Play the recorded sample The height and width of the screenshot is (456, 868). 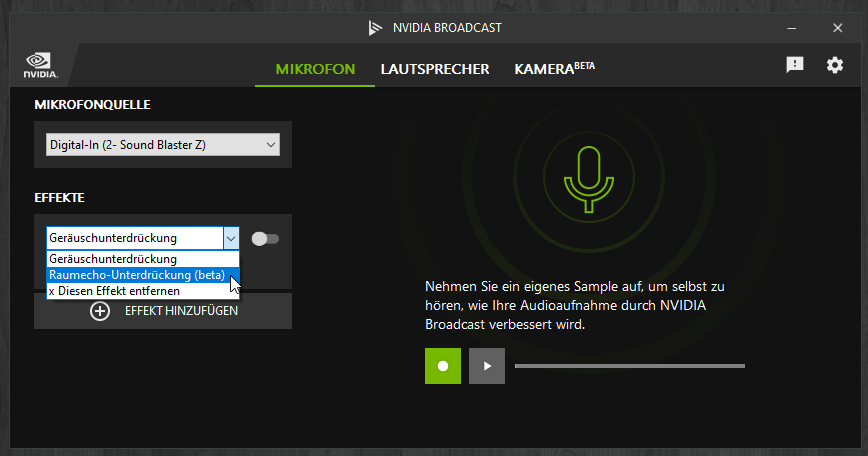click(487, 366)
